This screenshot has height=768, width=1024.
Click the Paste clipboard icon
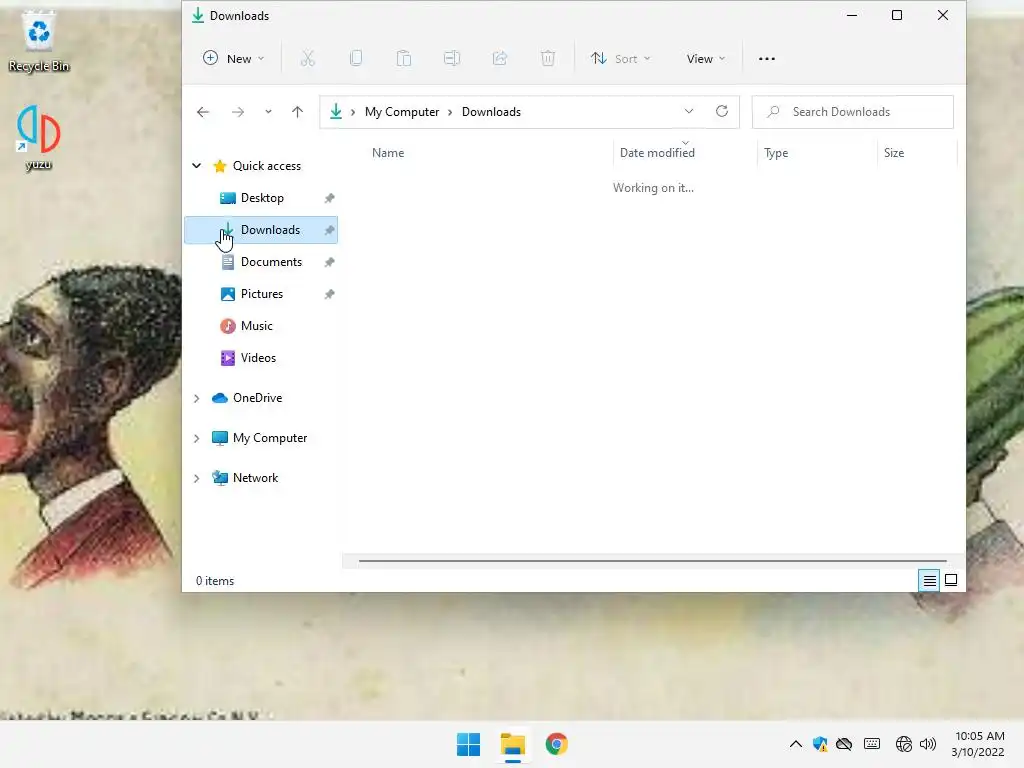point(404,59)
